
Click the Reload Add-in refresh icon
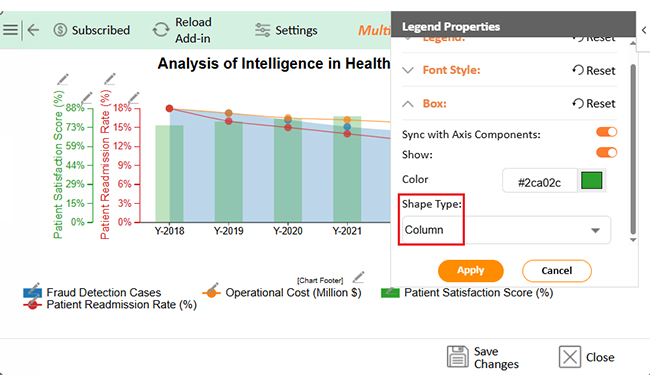coord(161,30)
